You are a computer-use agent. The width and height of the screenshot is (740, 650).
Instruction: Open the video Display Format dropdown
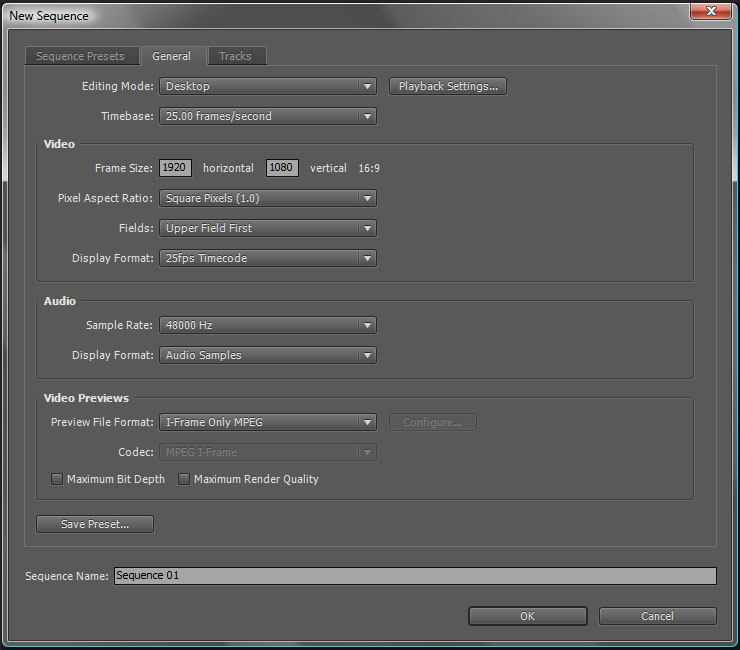(267, 259)
